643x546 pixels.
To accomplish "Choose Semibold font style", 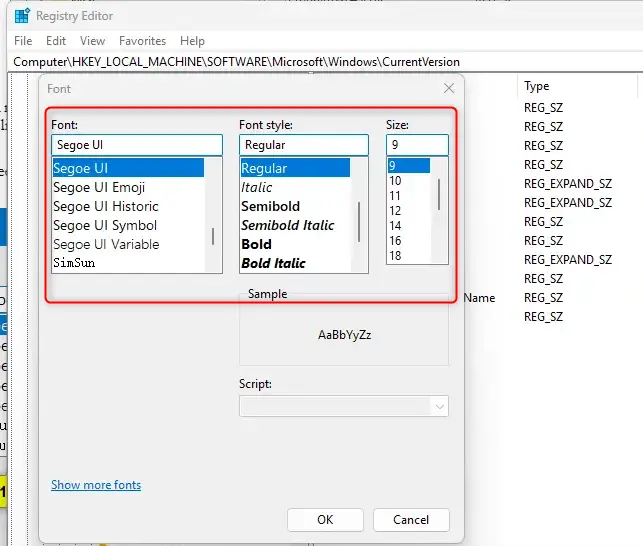I will point(295,206).
